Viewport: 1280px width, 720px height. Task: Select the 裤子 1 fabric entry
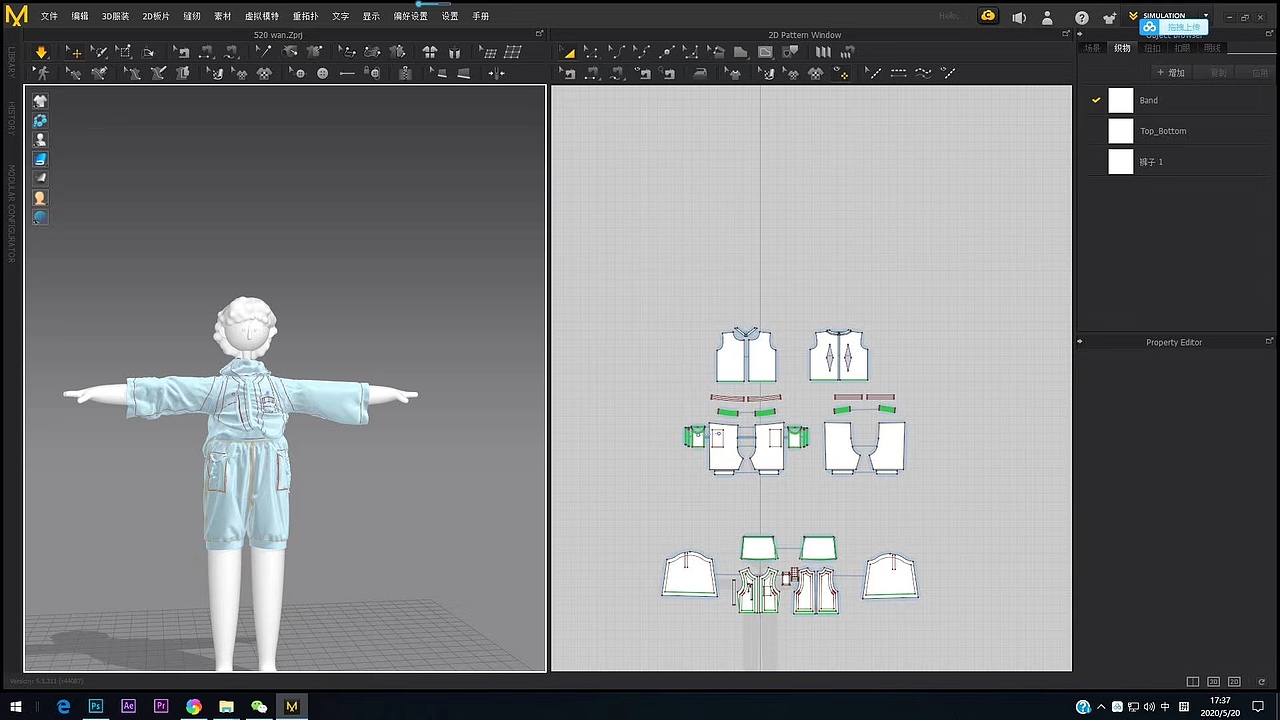click(x=1152, y=162)
